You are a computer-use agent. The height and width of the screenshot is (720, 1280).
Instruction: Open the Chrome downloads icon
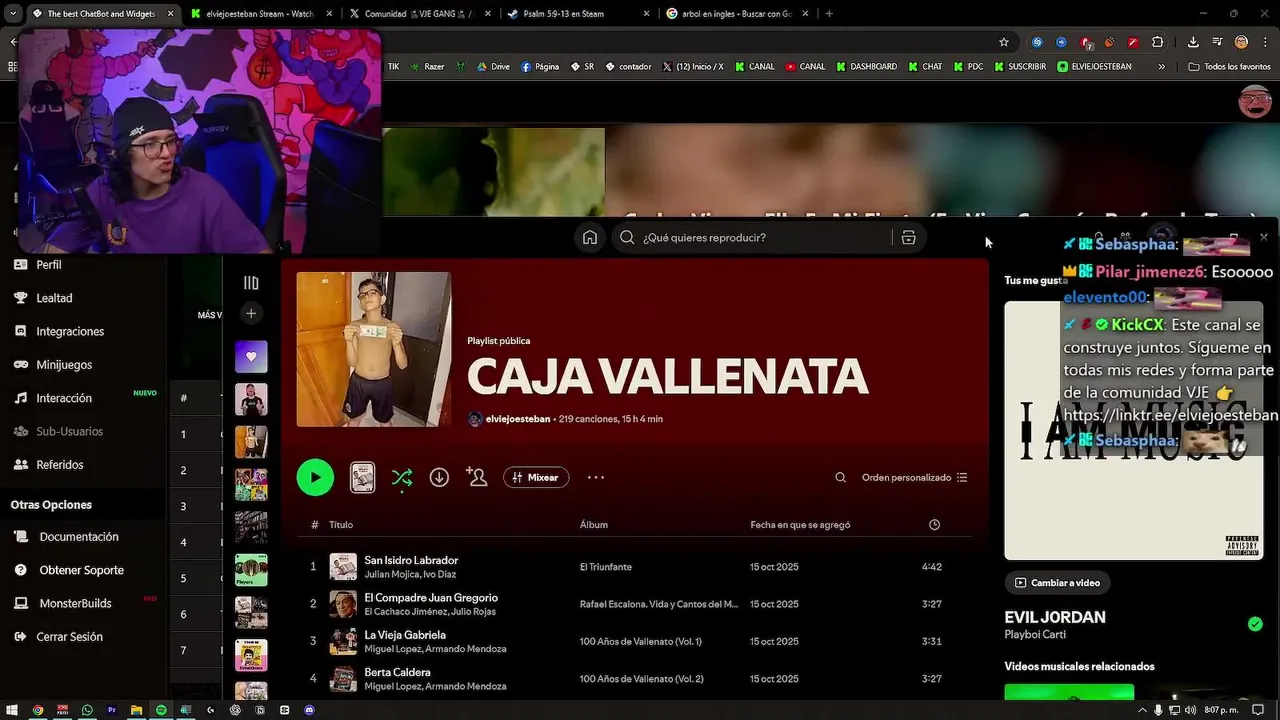(x=1193, y=42)
